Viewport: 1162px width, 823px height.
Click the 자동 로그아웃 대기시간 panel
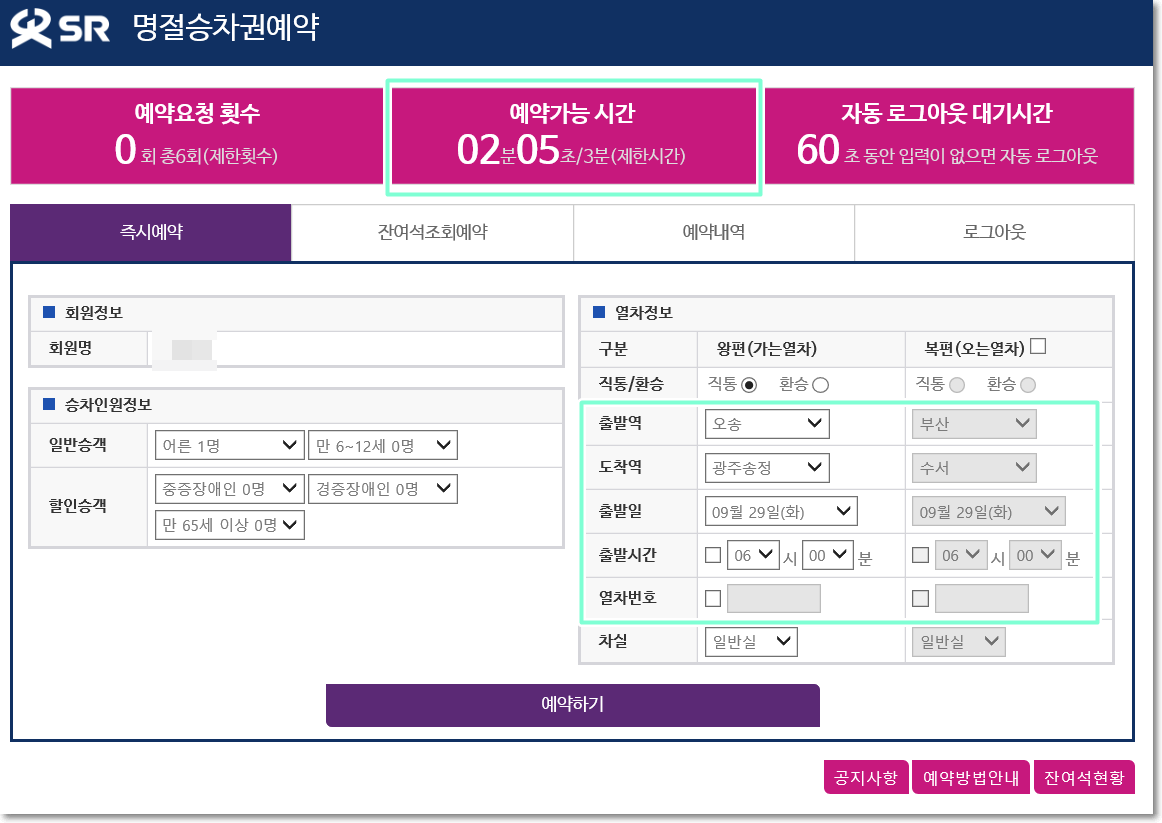[949, 136]
